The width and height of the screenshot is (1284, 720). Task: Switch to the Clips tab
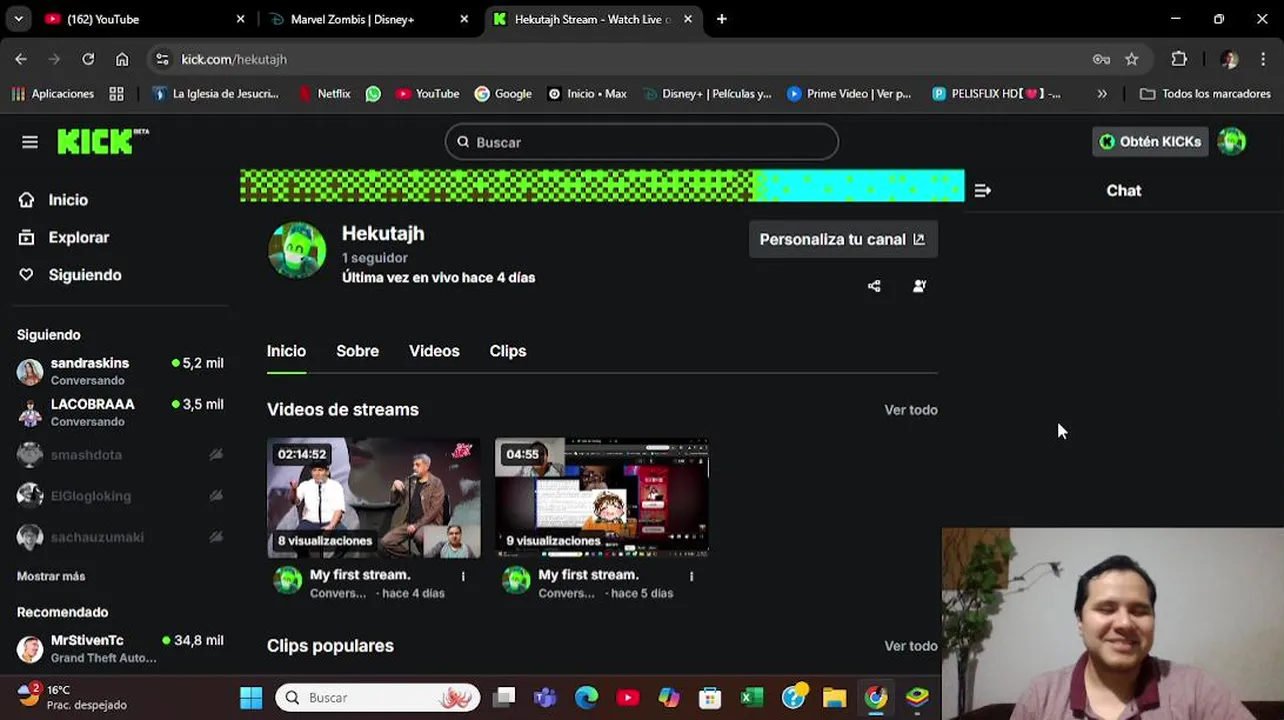click(508, 351)
